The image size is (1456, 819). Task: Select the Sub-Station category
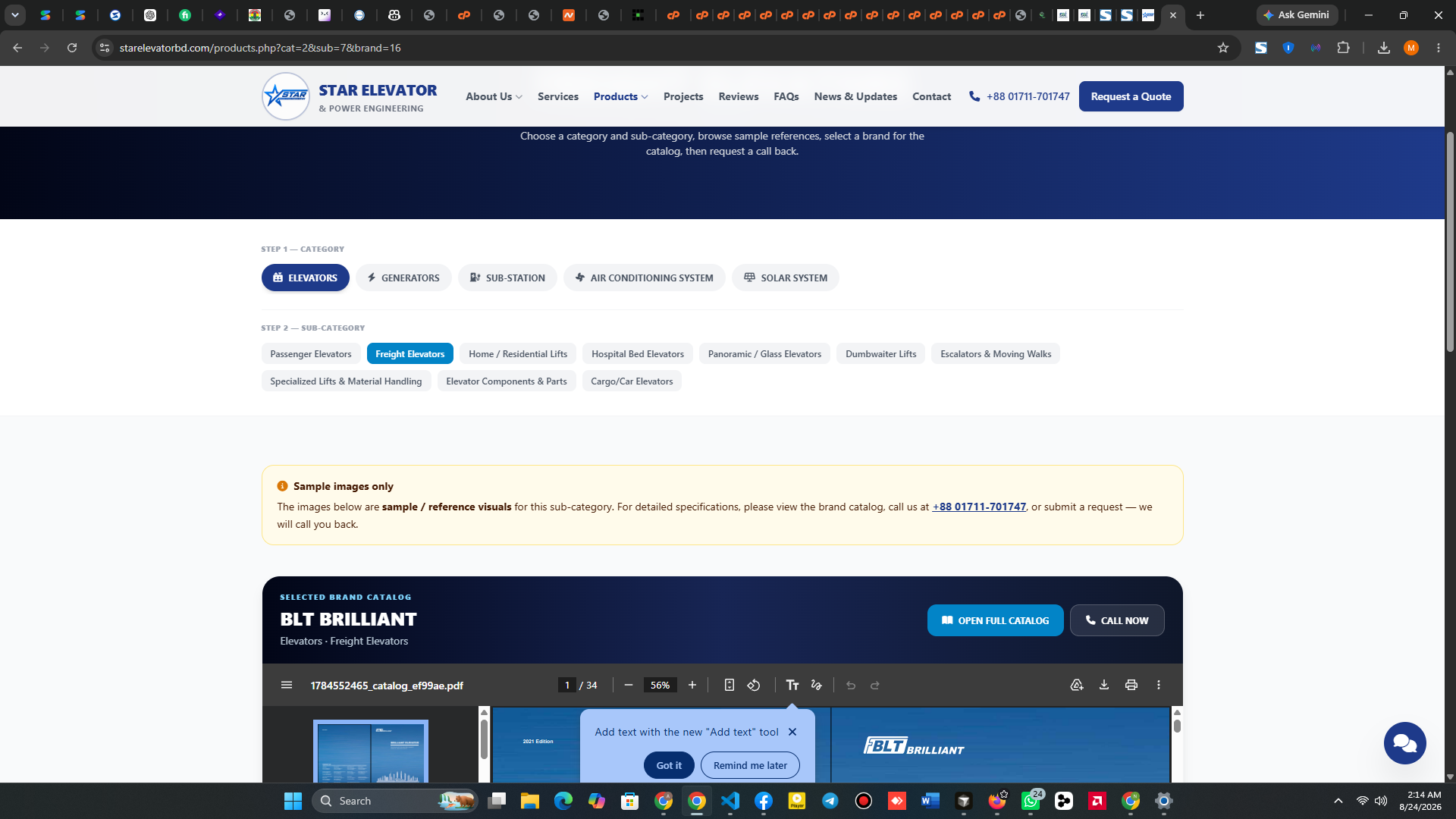507,278
